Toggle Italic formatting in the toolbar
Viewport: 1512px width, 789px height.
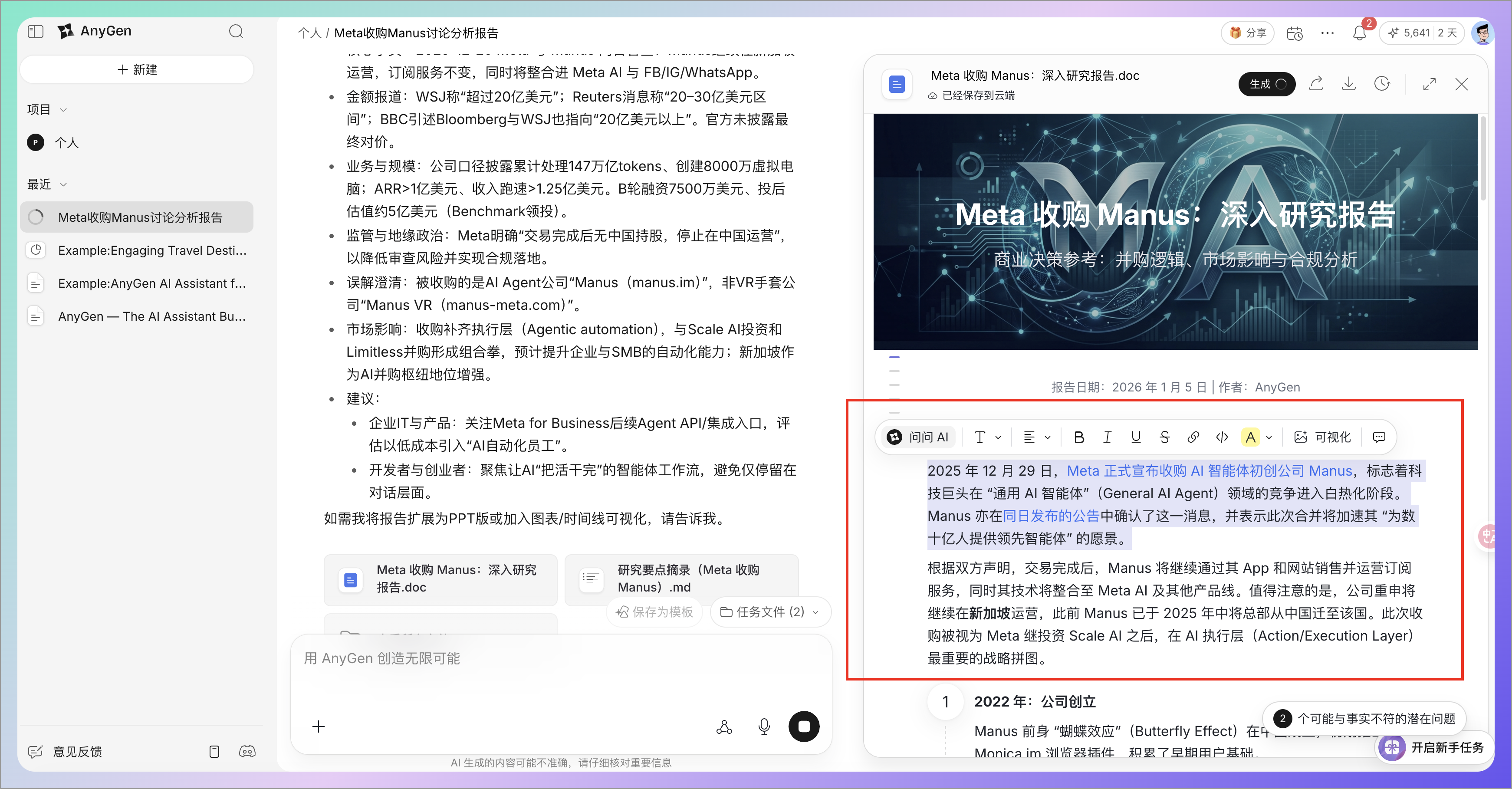pos(1107,437)
